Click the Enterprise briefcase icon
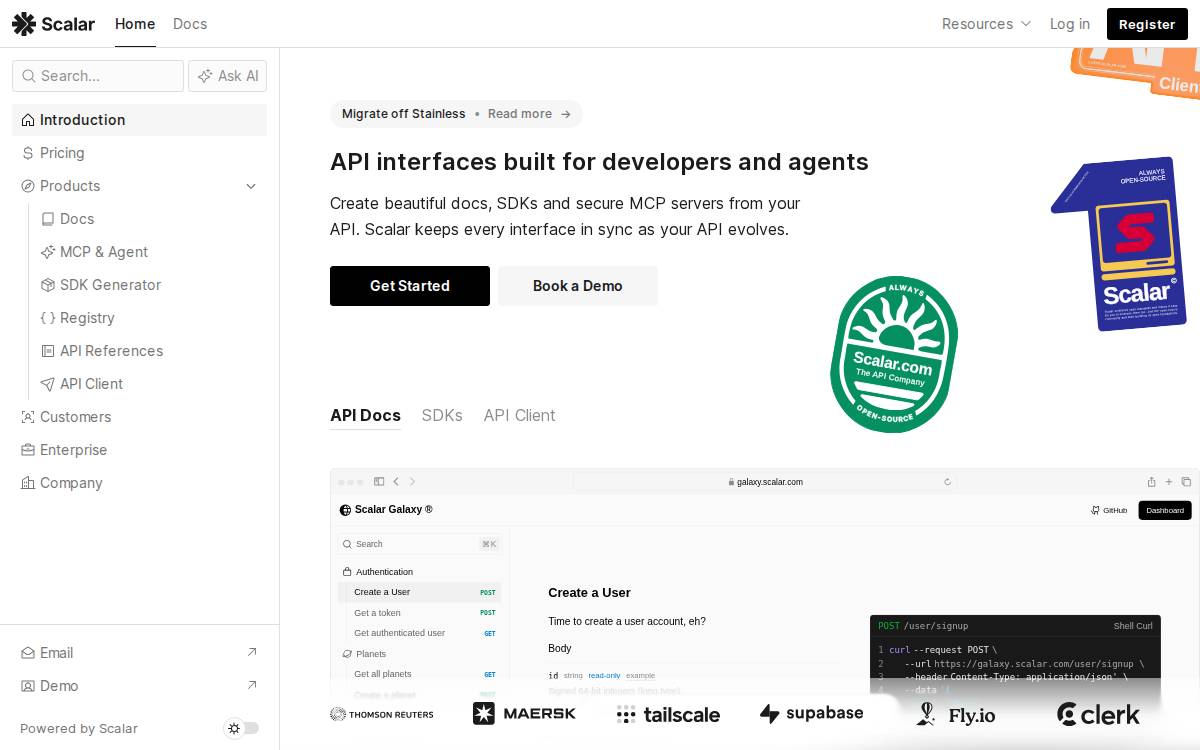 (28, 450)
